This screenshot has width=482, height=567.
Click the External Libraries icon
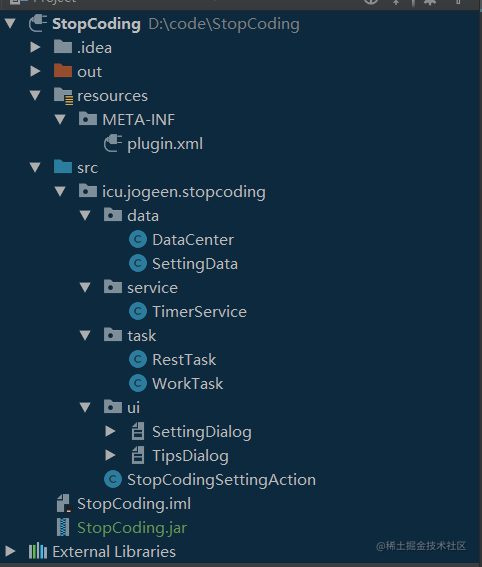pyautogui.click(x=38, y=551)
